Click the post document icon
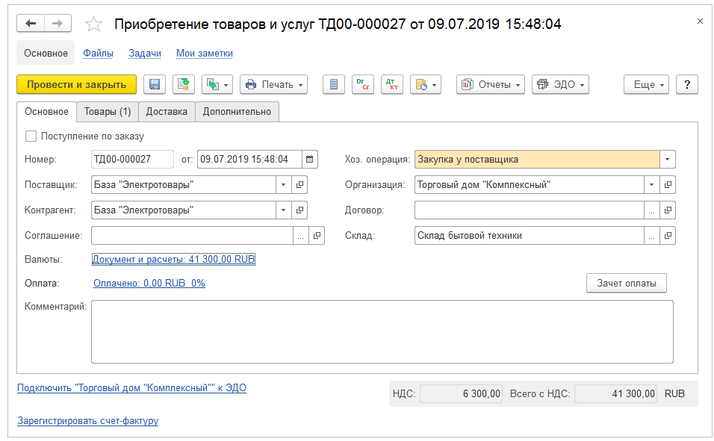The width and height of the screenshot is (714, 441). coord(182,85)
